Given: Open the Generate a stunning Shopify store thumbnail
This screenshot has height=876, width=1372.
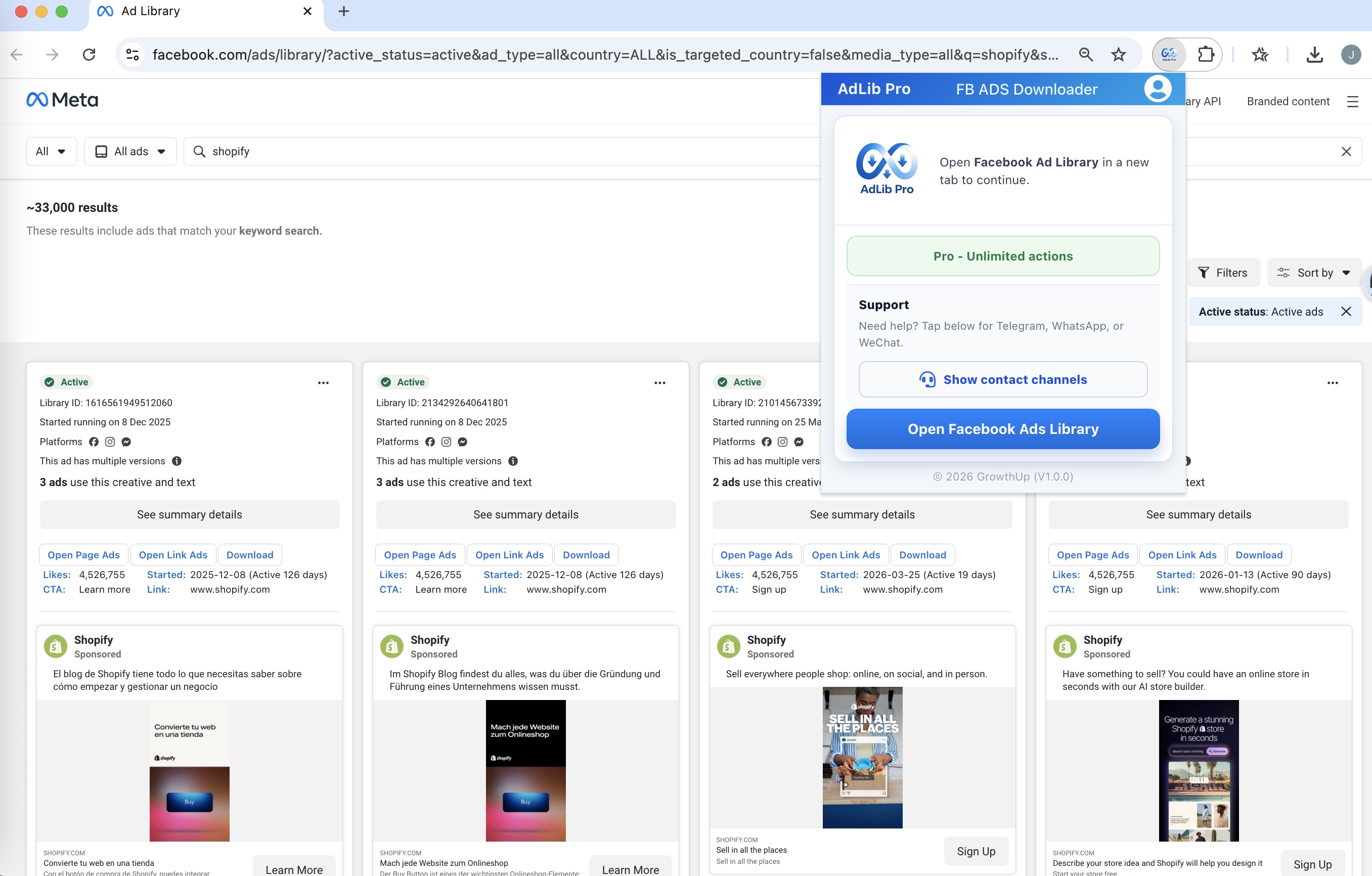Looking at the screenshot, I should [1199, 771].
